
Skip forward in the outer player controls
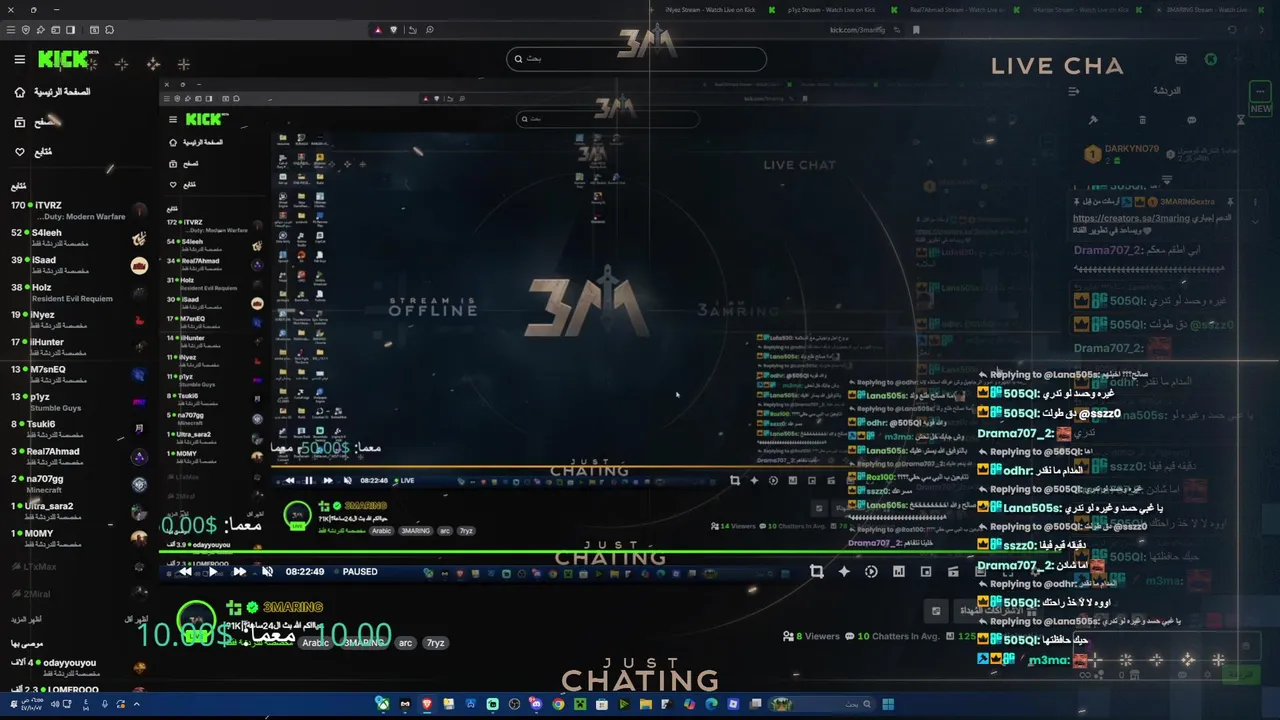(239, 572)
